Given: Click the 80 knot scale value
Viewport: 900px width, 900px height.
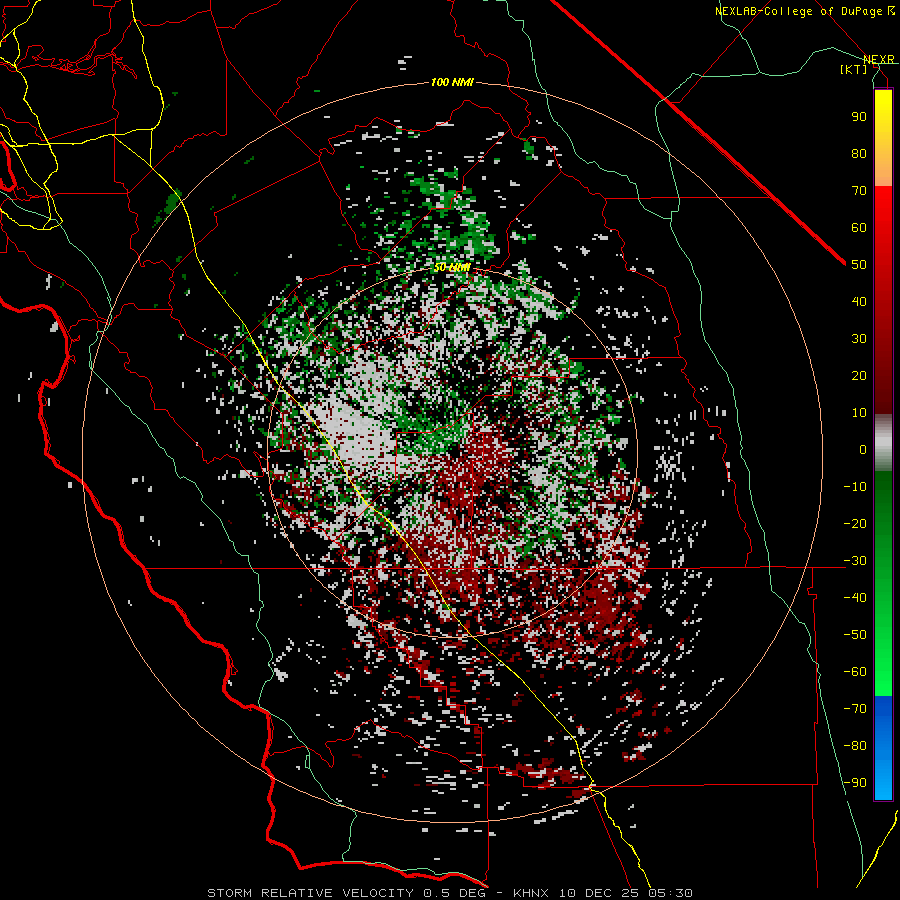Looking at the screenshot, I should 859,153.
